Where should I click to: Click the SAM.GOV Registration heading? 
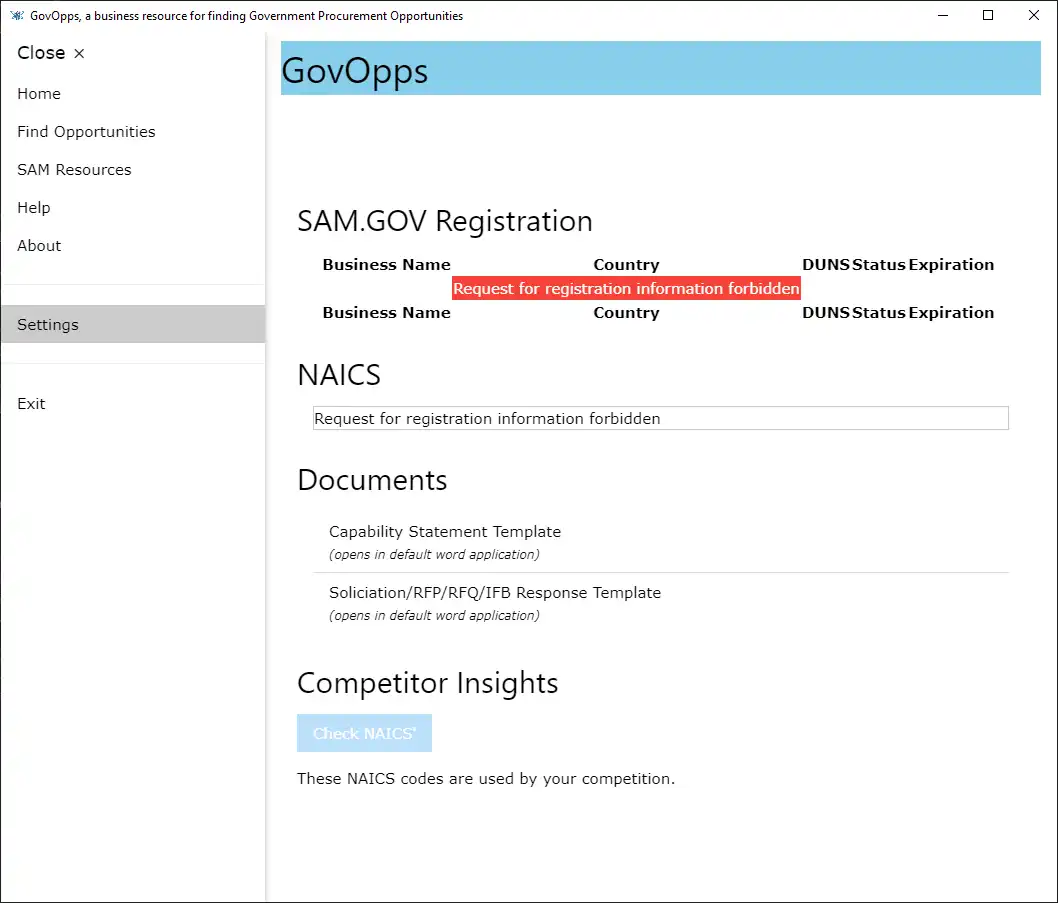point(445,221)
